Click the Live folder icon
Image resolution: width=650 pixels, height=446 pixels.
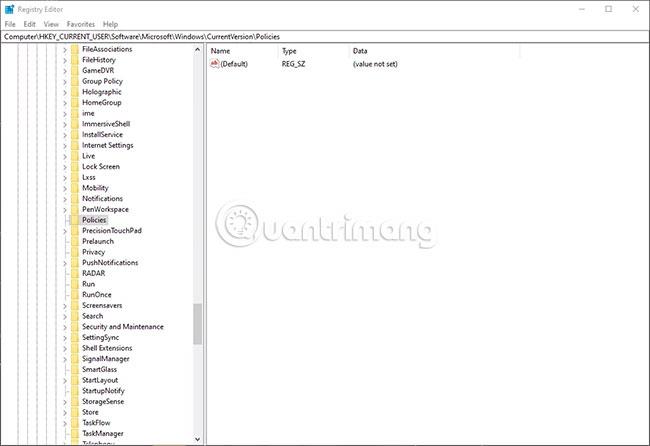tap(75, 156)
